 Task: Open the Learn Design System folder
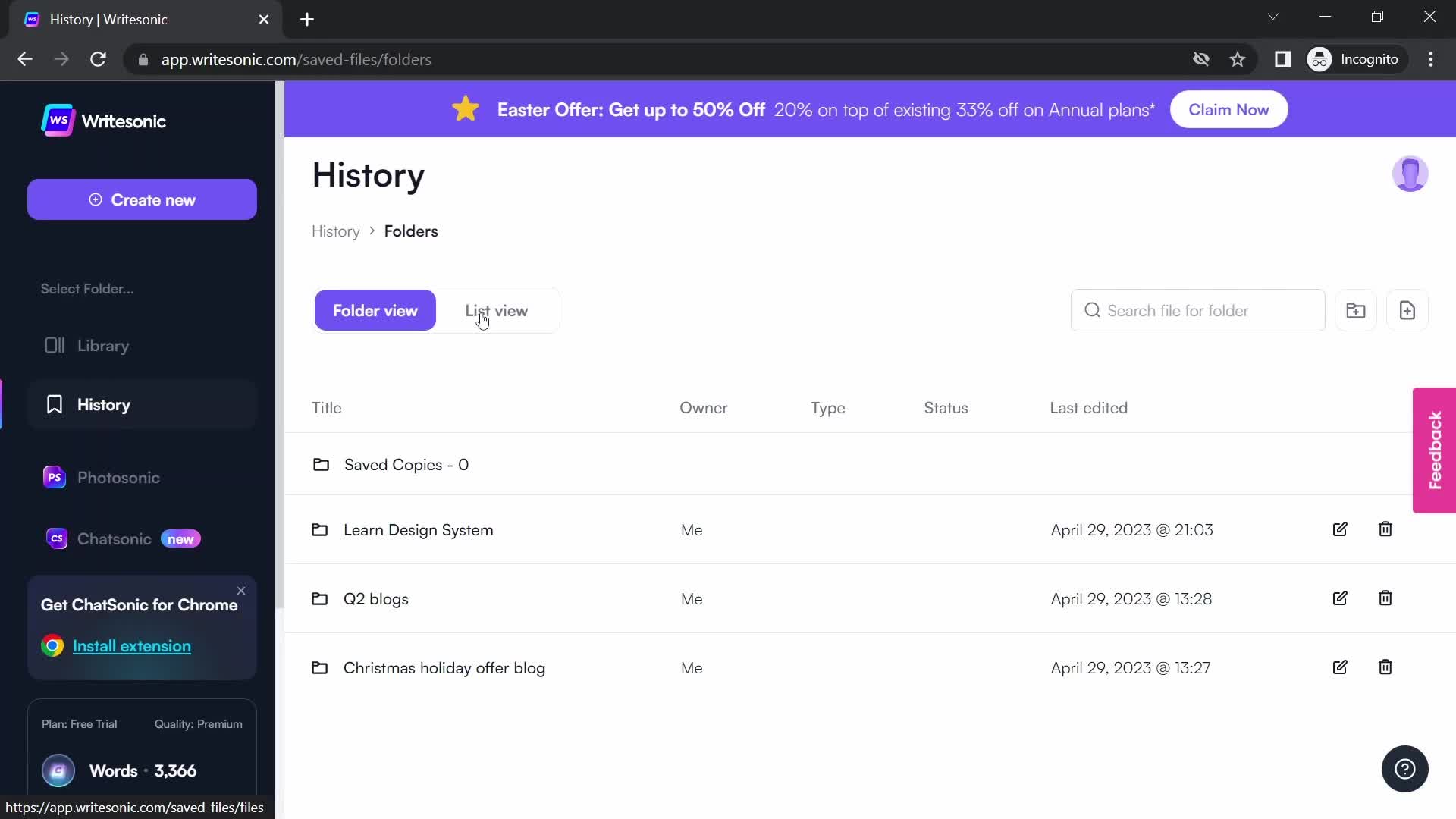pyautogui.click(x=419, y=530)
